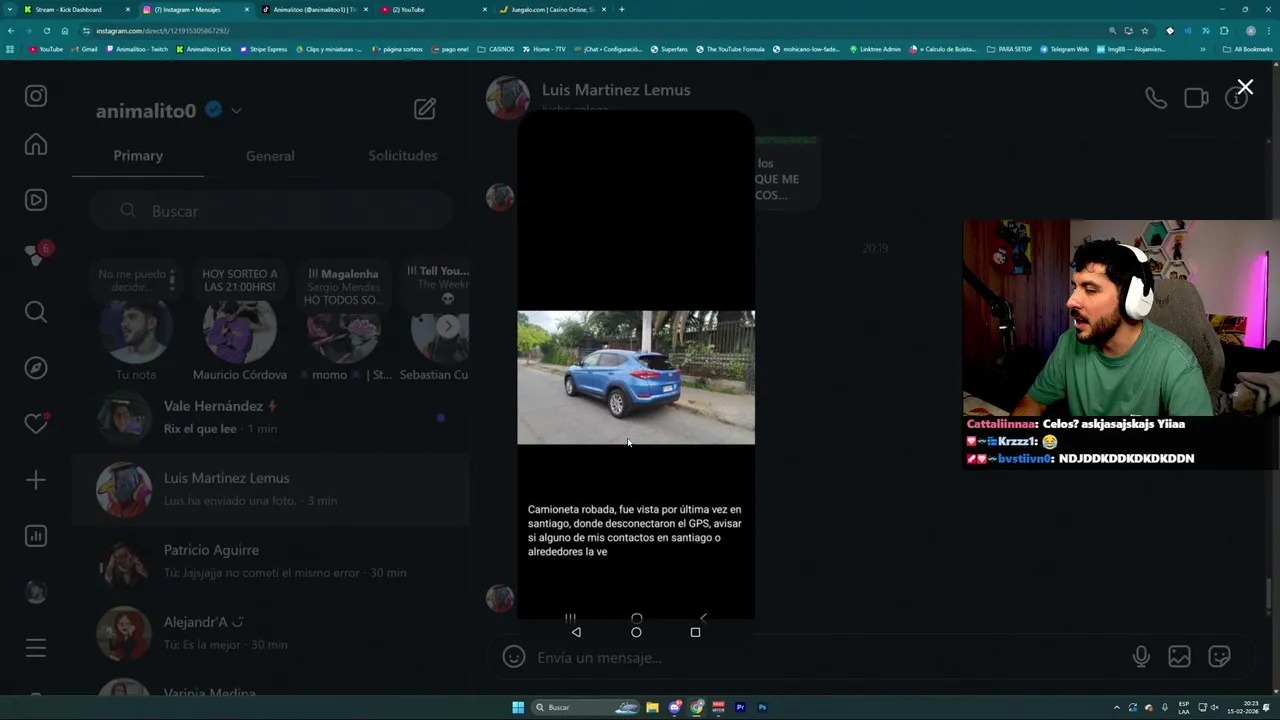The image size is (1280, 720).
Task: Open the profile avatar in sidebar
Action: pos(36,592)
